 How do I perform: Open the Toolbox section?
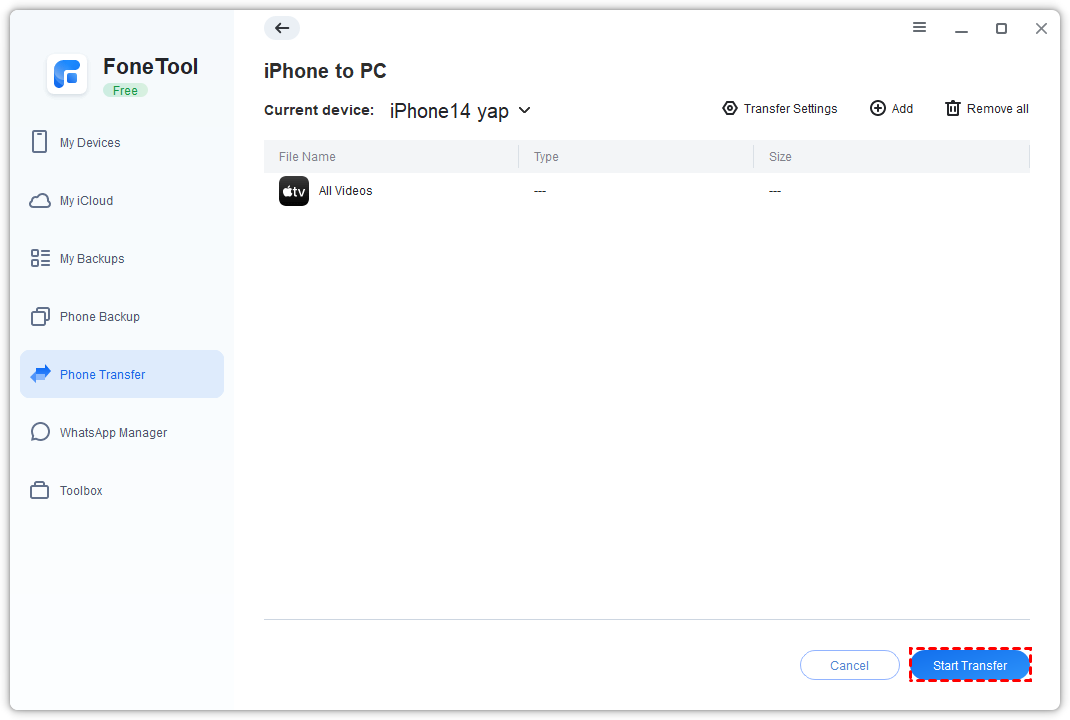[81, 491]
